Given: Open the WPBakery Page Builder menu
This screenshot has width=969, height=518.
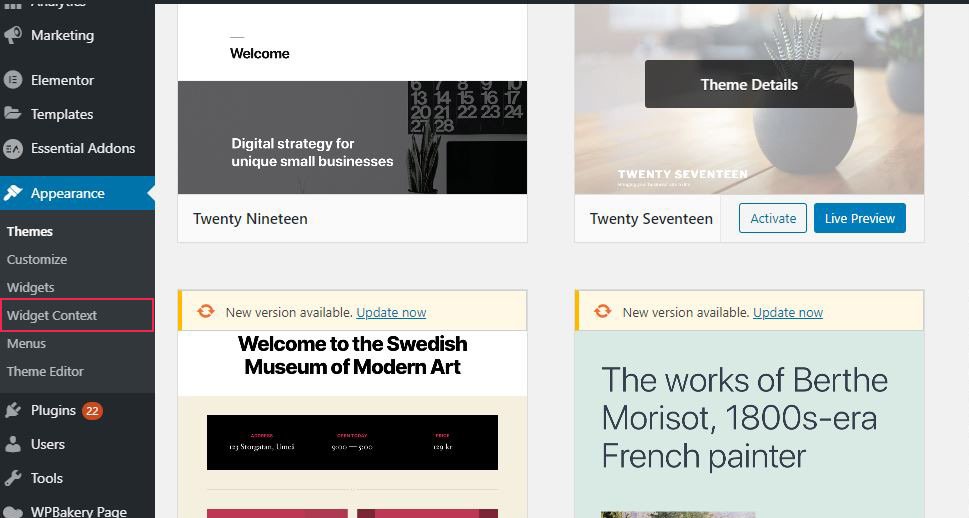Looking at the screenshot, I should [78, 511].
